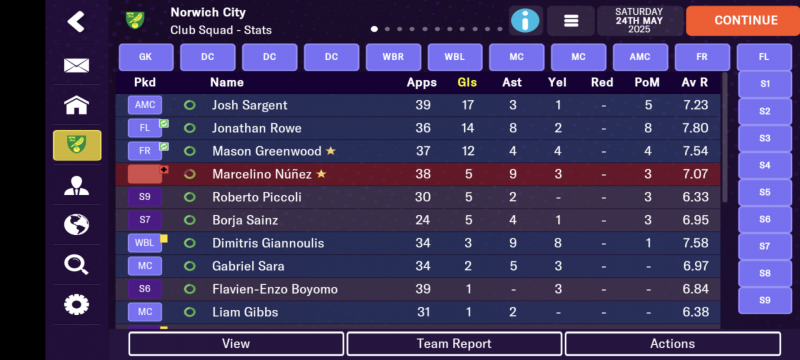Viewport: 800px width, 360px height.
Task: Open the settings gear icon
Action: (x=77, y=304)
